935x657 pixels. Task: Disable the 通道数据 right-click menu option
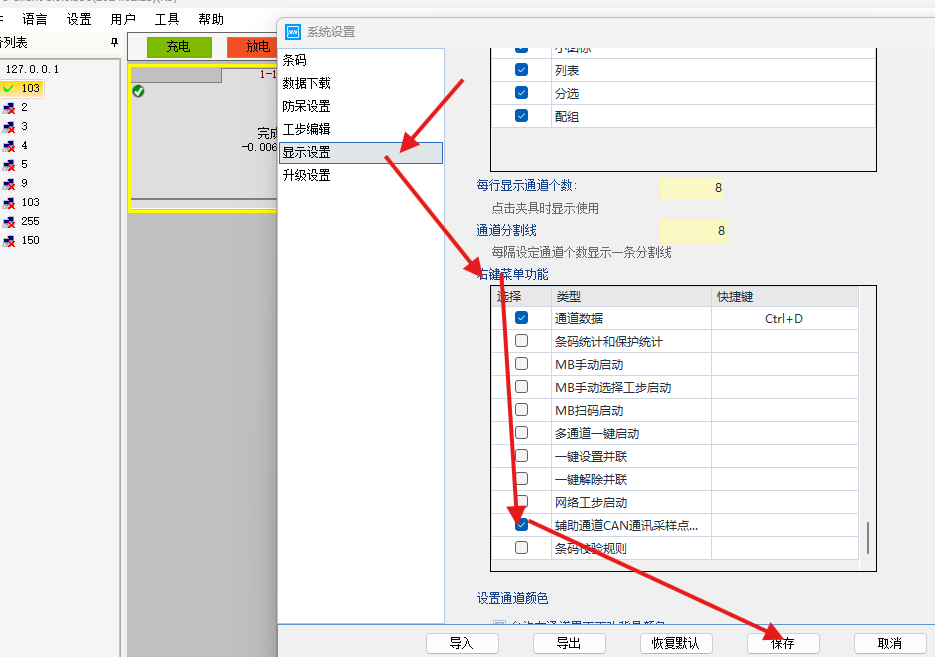(521, 317)
